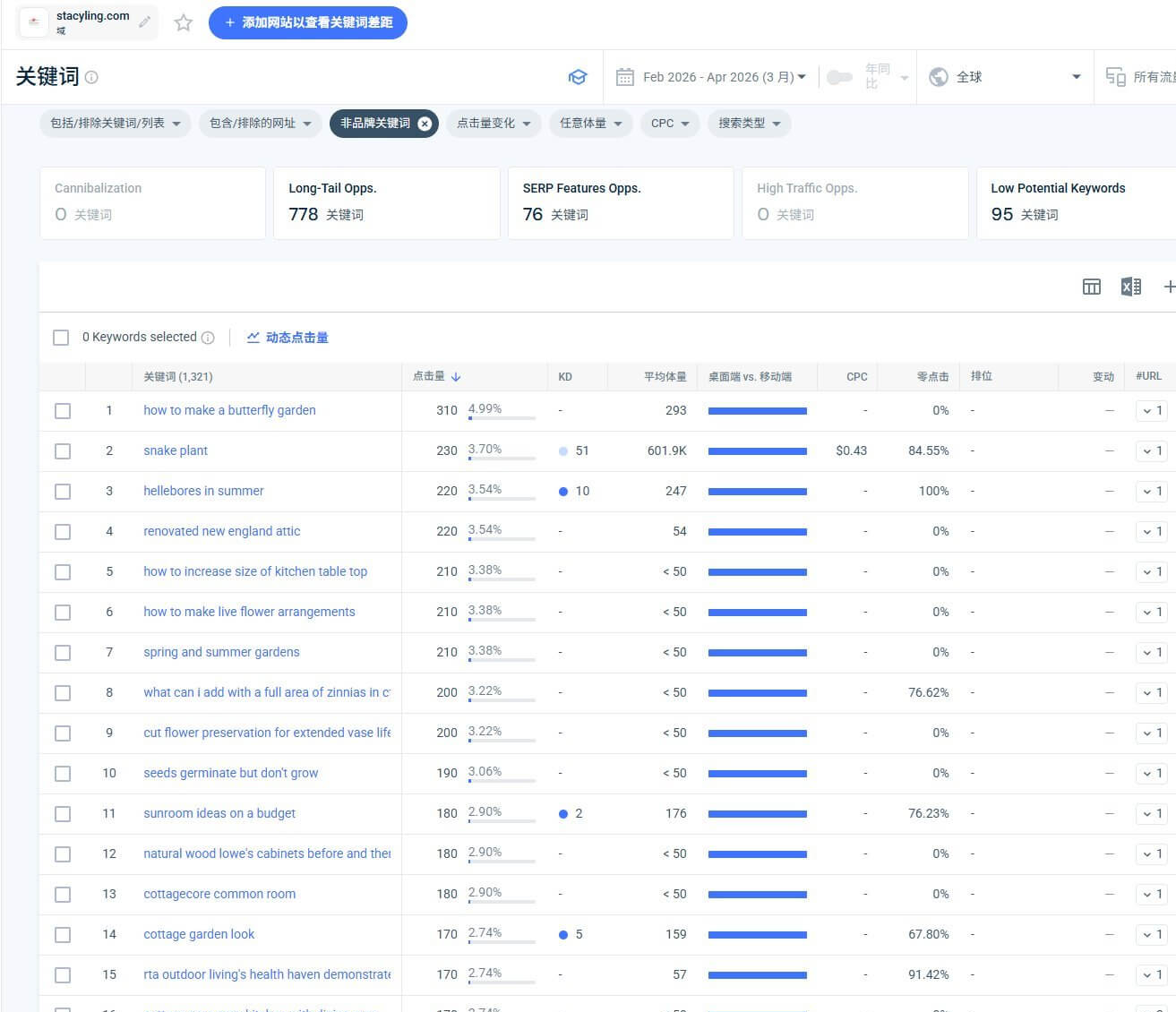
Task: Click the all traffic devices icon
Action: tap(1115, 77)
